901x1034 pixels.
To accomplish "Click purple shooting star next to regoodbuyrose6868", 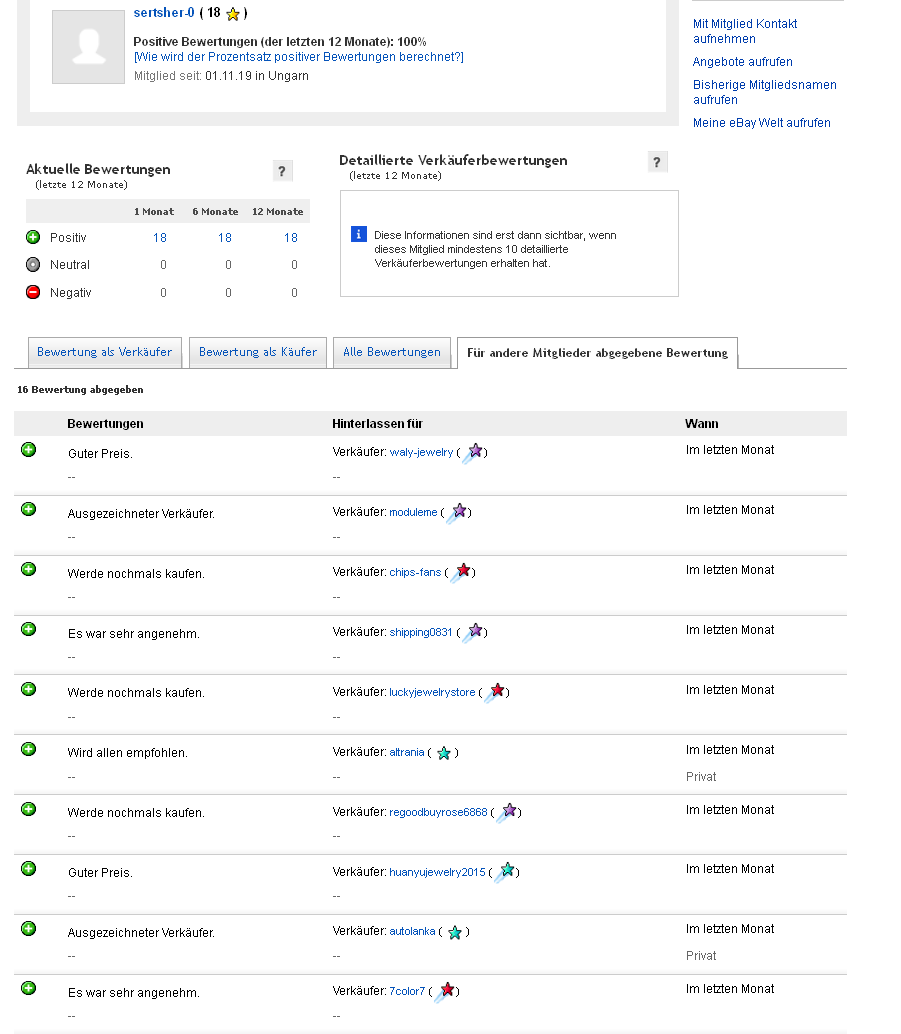I will (507, 814).
